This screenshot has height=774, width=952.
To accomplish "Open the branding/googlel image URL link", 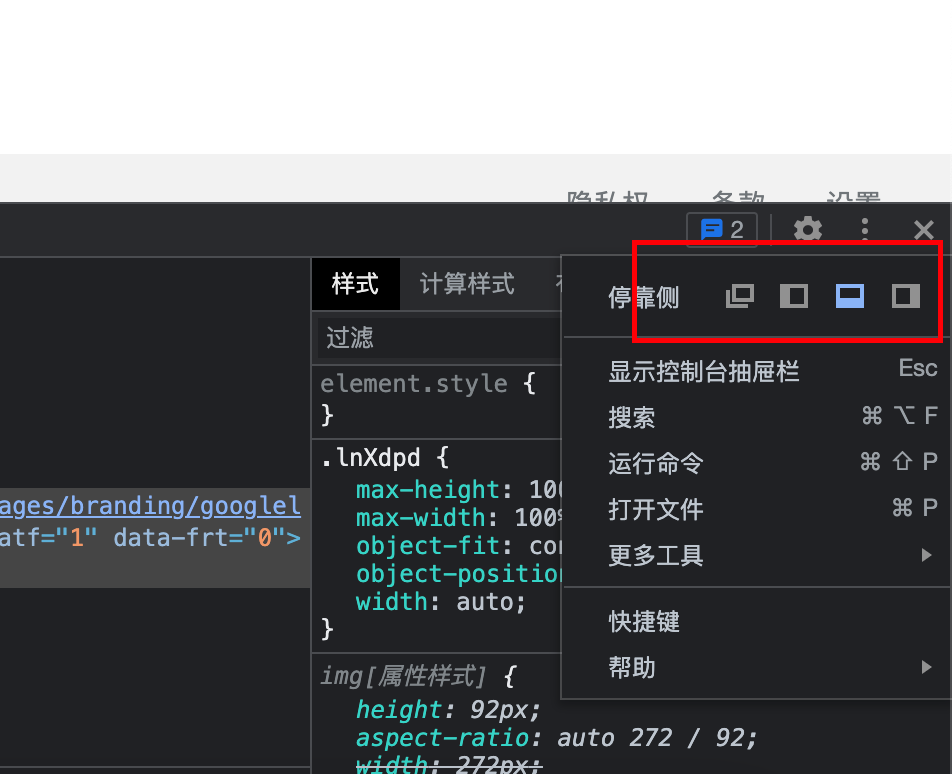I will pos(150,506).
